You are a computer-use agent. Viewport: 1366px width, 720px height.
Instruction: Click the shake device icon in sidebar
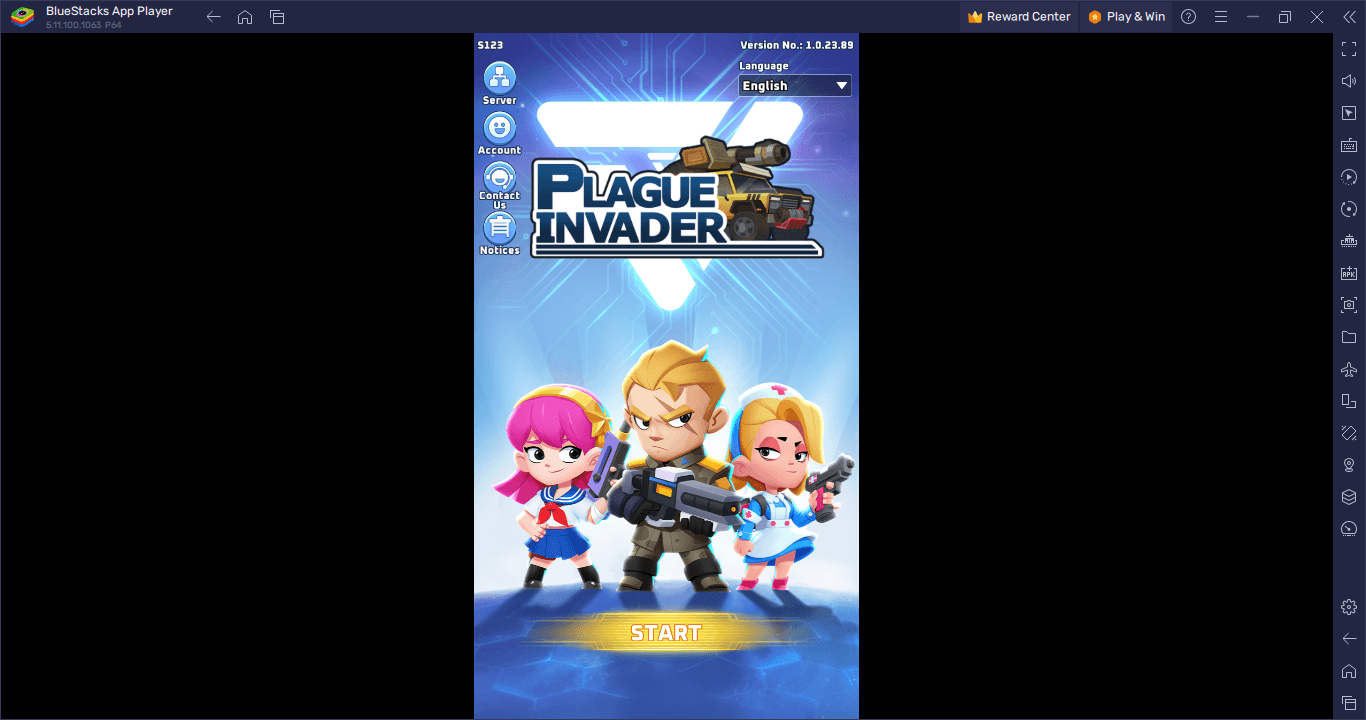click(1349, 433)
